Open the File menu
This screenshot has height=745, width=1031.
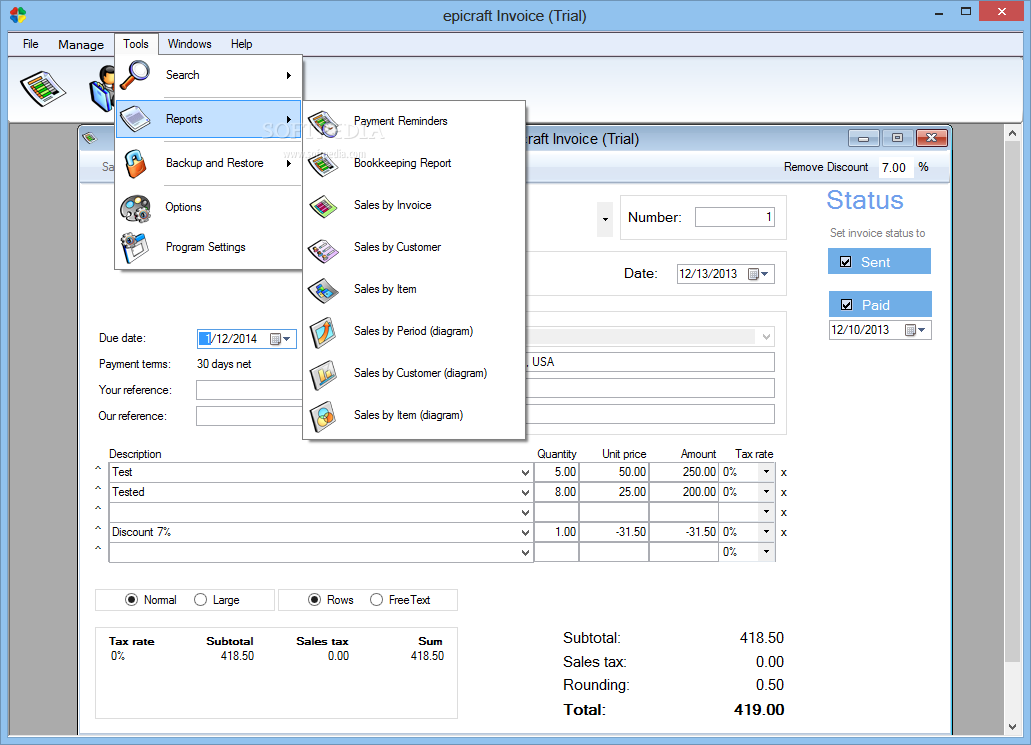(30, 44)
